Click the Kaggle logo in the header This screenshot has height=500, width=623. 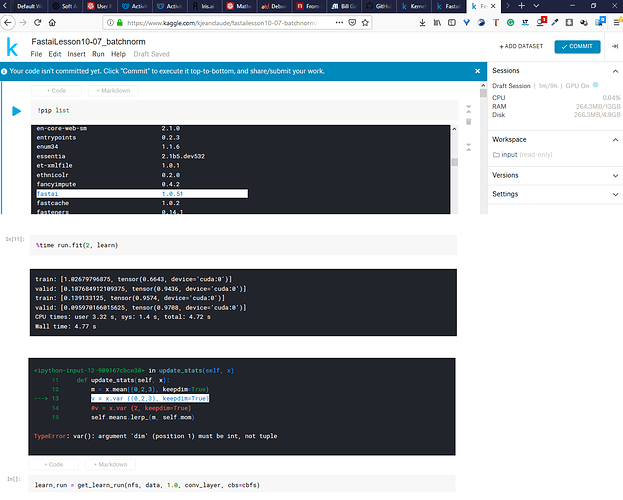pyautogui.click(x=12, y=47)
